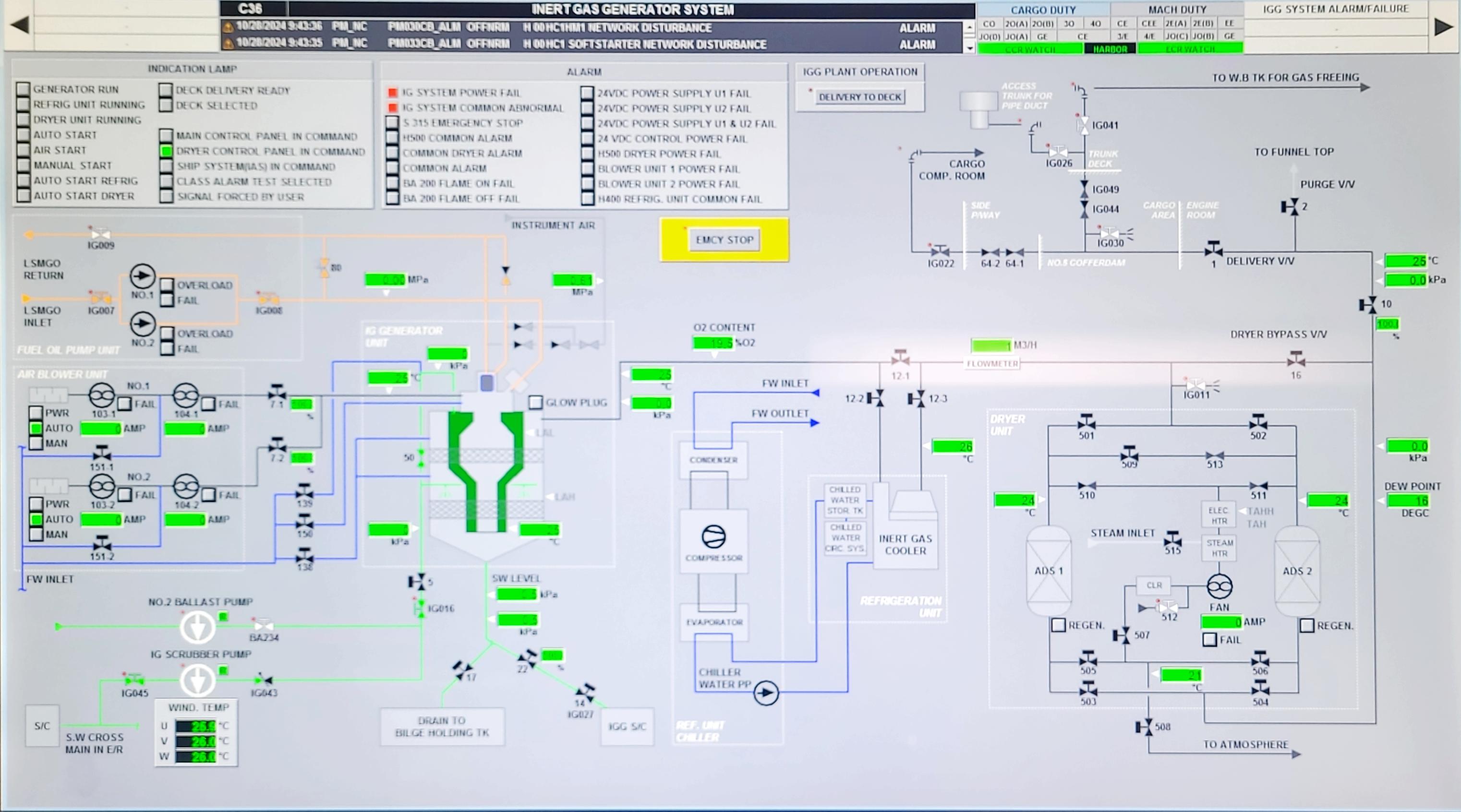Go to previous page with left arrow
The image size is (1461, 812).
20,25
